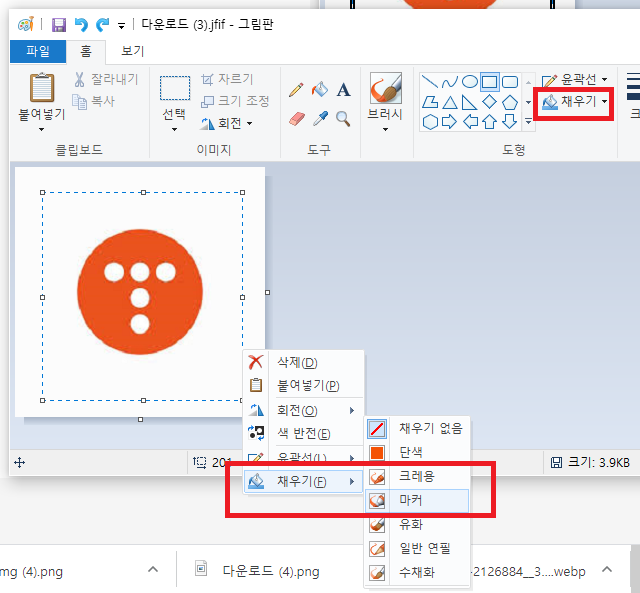
Task: Click the orange logo image on canvas
Action: click(140, 292)
